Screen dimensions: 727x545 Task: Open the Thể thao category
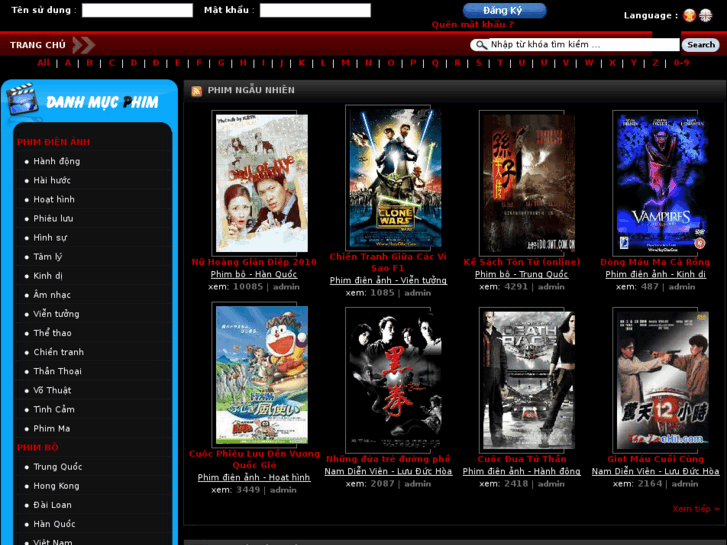tap(52, 333)
